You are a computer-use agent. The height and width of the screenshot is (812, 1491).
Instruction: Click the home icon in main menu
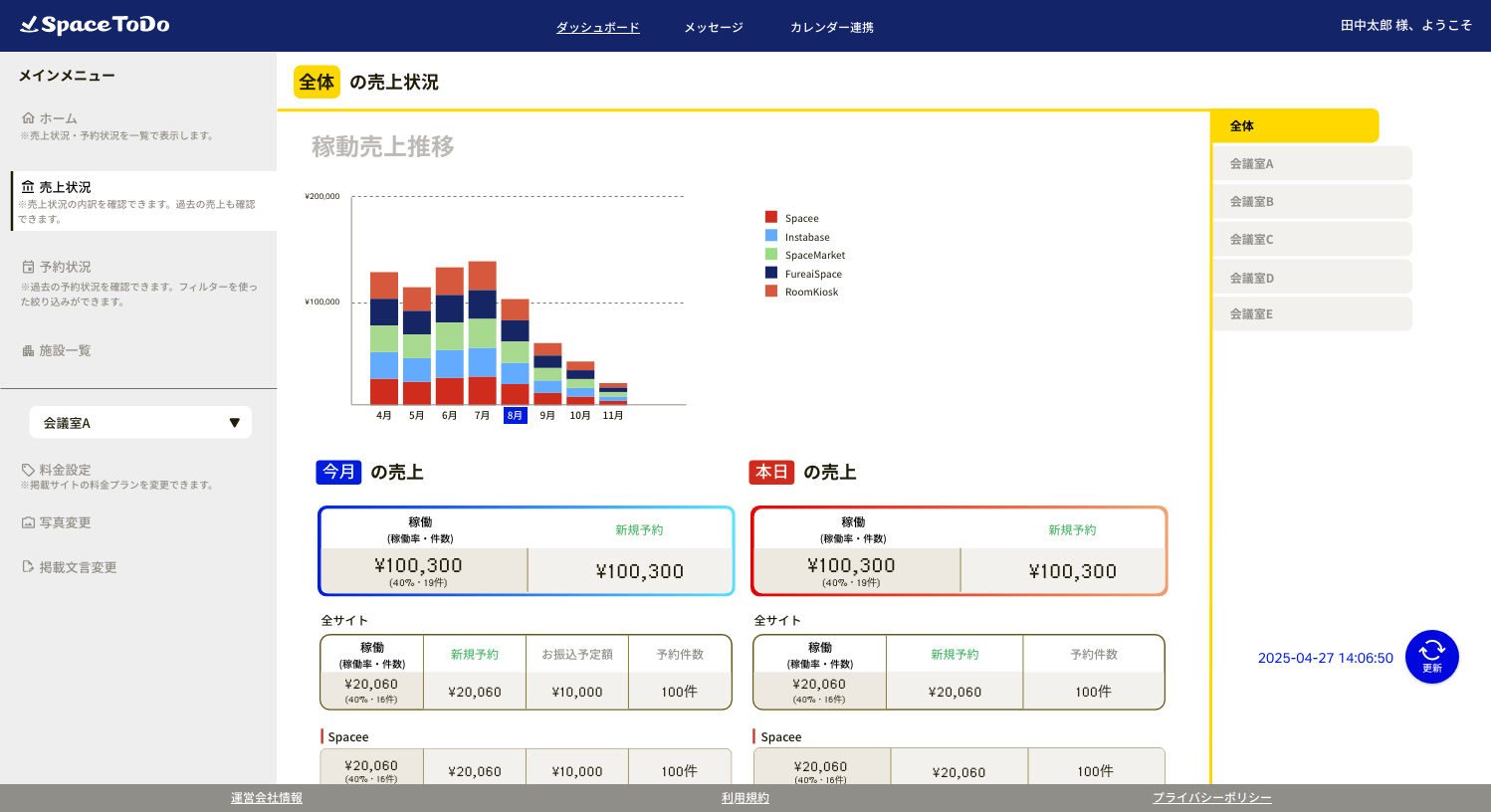point(28,118)
